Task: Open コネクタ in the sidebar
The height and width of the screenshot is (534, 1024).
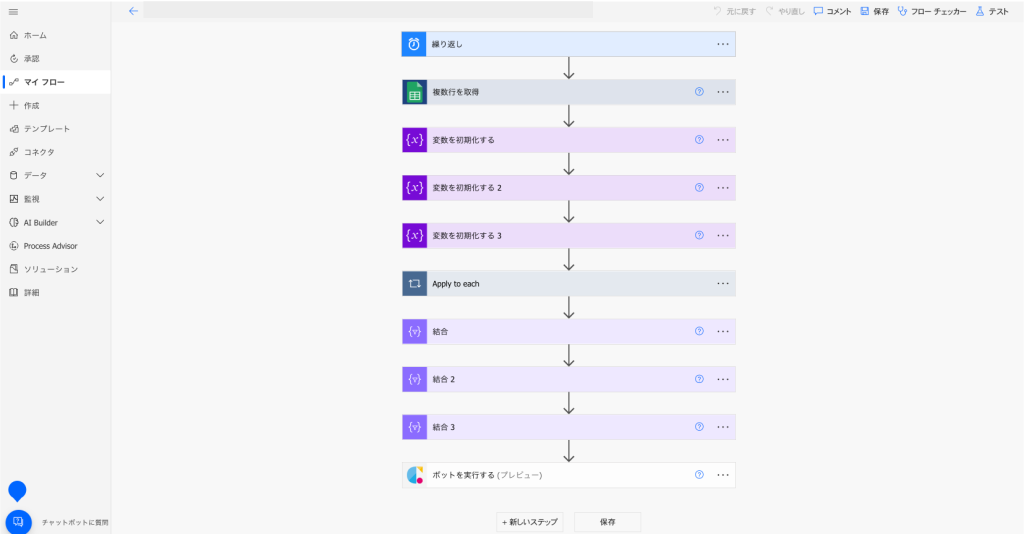Action: click(39, 152)
